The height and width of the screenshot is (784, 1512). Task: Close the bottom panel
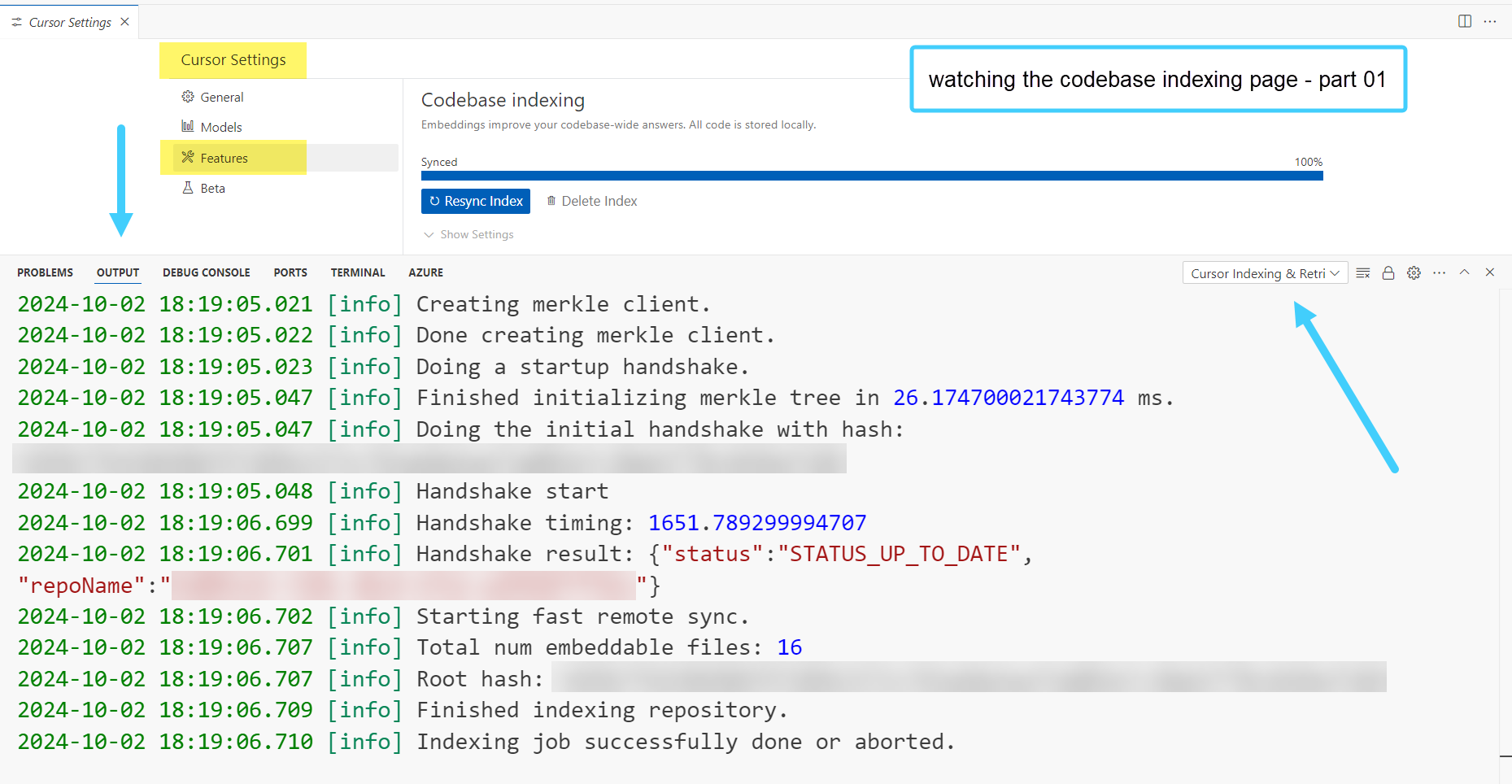point(1490,272)
